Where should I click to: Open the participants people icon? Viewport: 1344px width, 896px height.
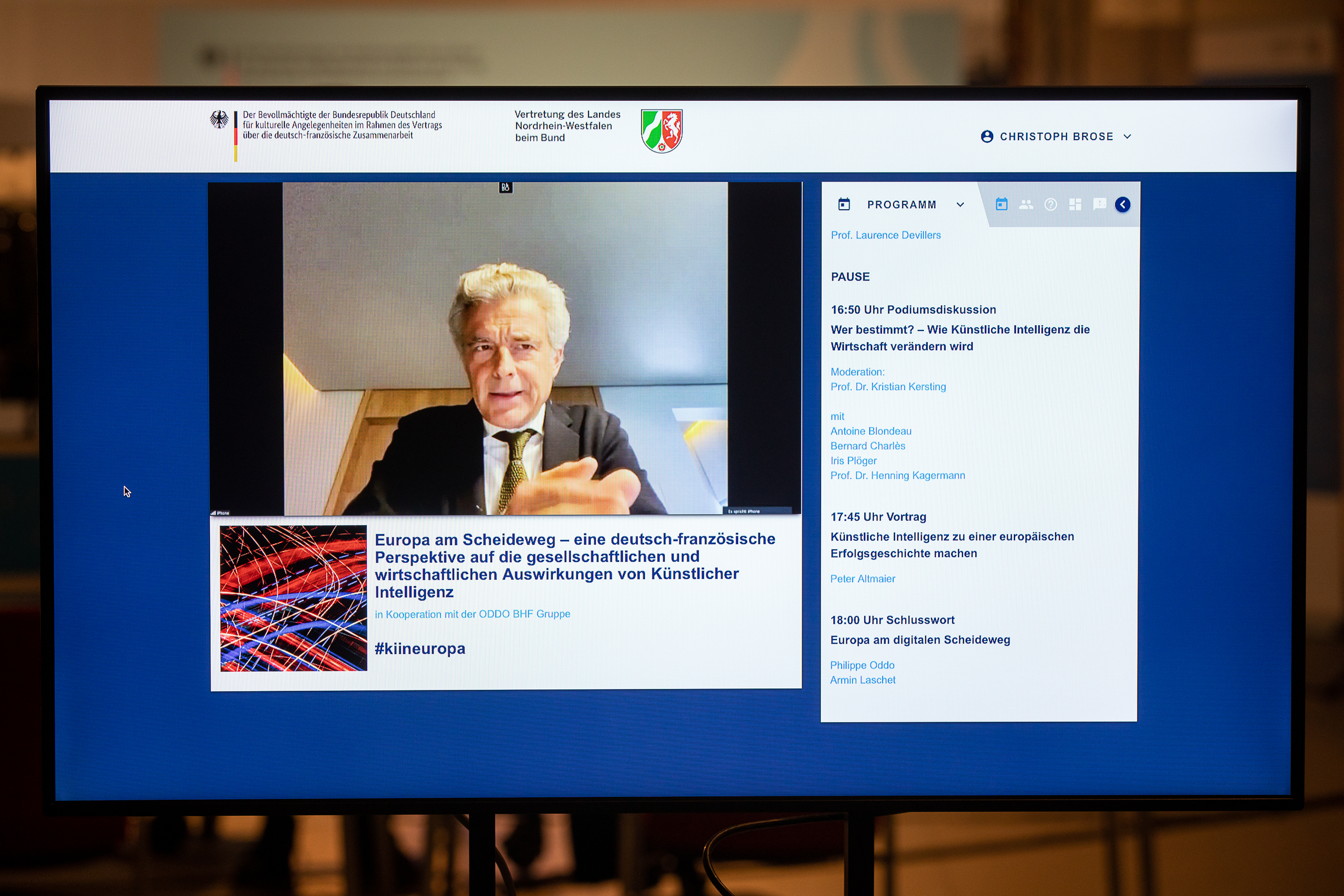(1026, 205)
